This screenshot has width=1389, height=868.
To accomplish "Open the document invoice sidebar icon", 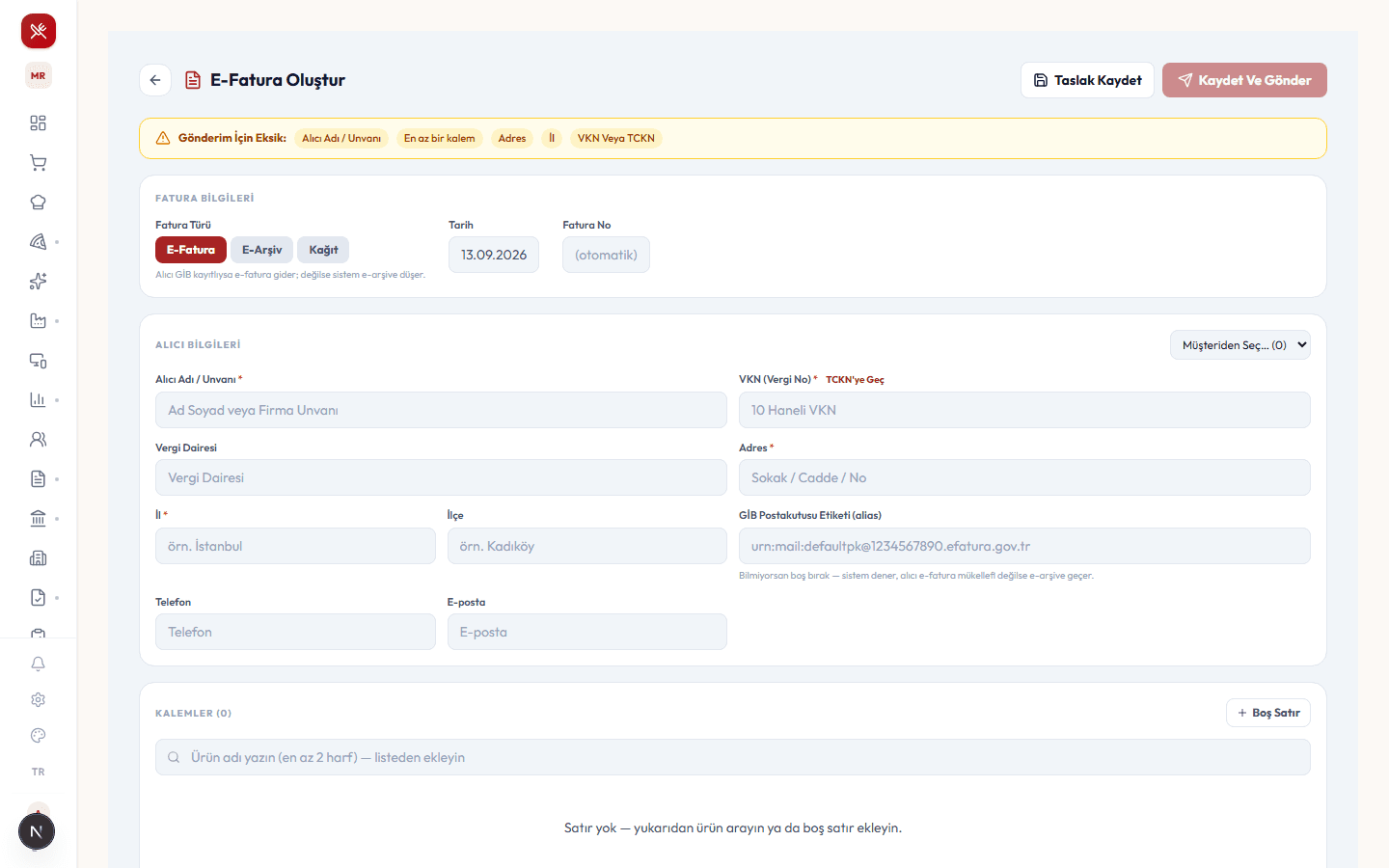I will [x=39, y=479].
